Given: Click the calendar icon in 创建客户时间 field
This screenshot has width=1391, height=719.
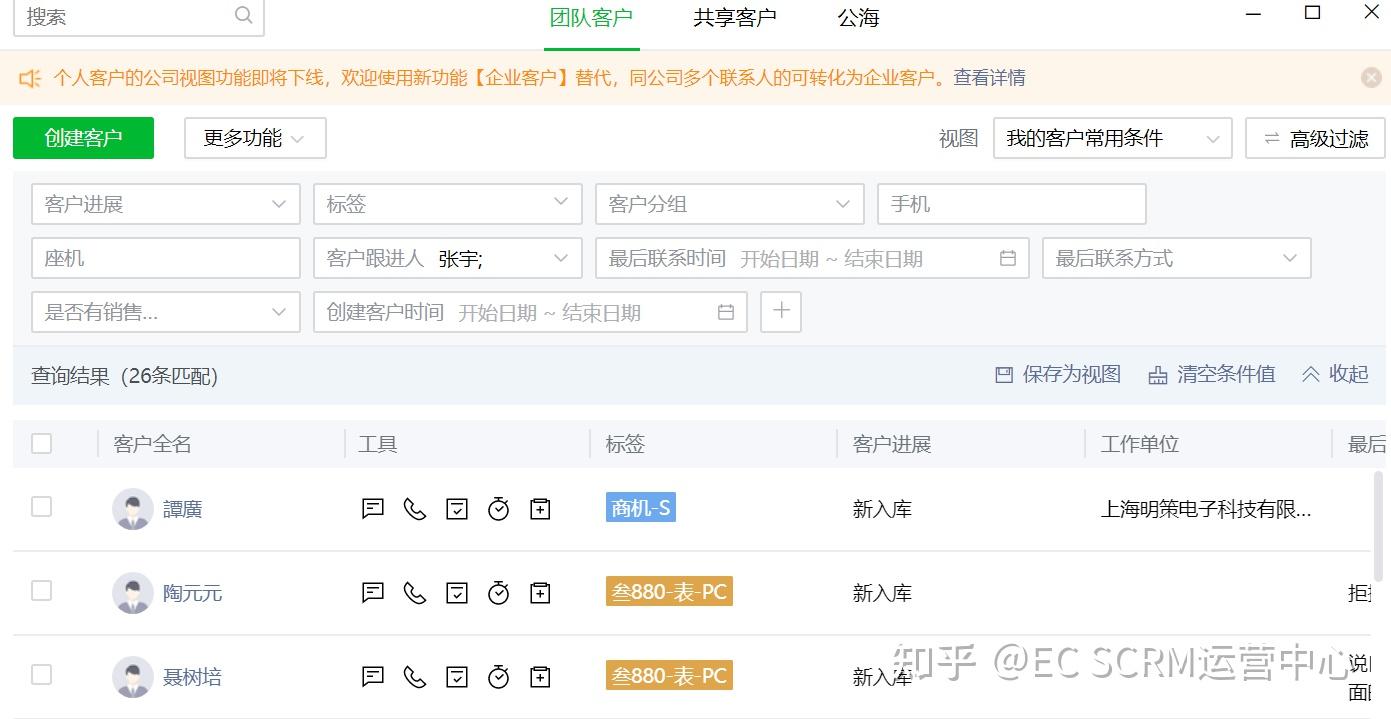Looking at the screenshot, I should pyautogui.click(x=725, y=312).
